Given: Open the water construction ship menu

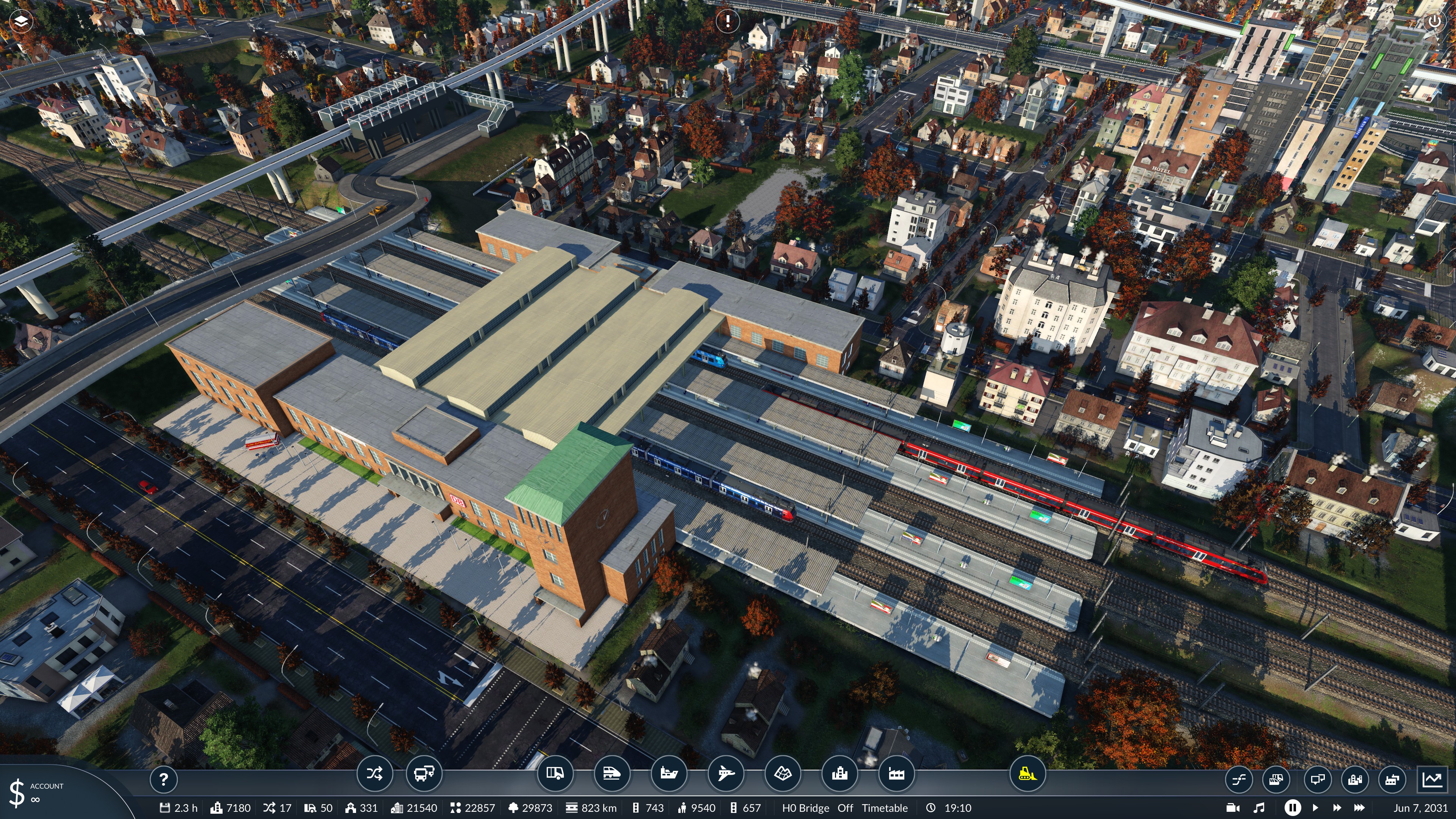Looking at the screenshot, I should pos(668,773).
